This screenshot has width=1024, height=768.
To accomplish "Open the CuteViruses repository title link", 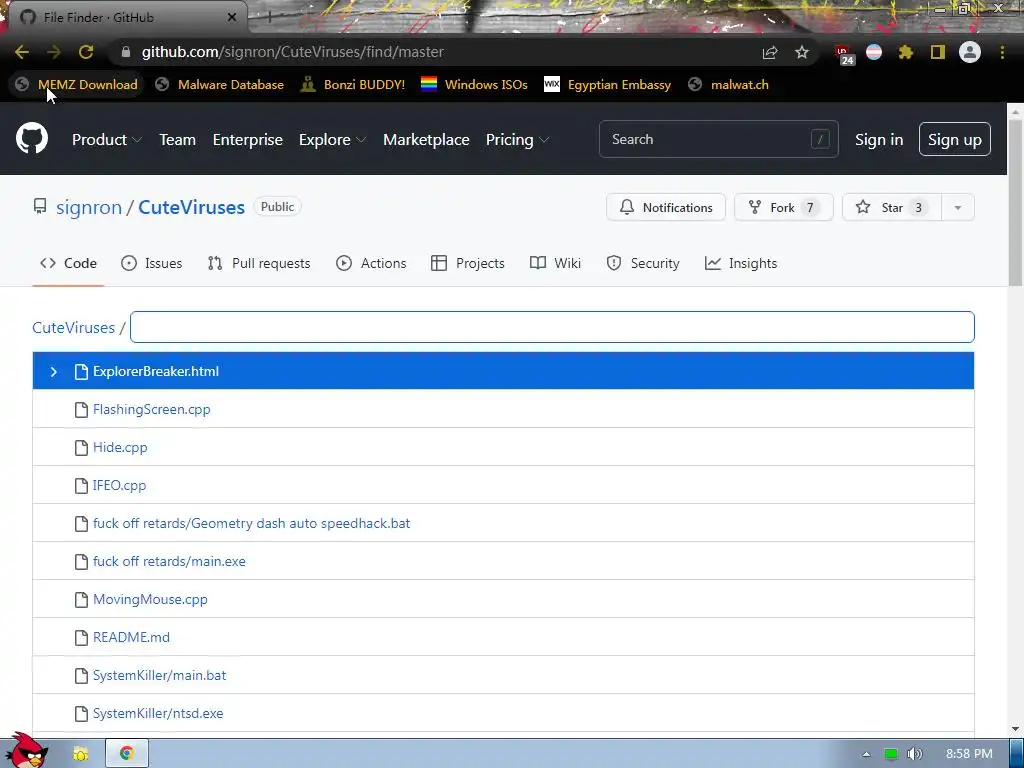I will tap(191, 208).
